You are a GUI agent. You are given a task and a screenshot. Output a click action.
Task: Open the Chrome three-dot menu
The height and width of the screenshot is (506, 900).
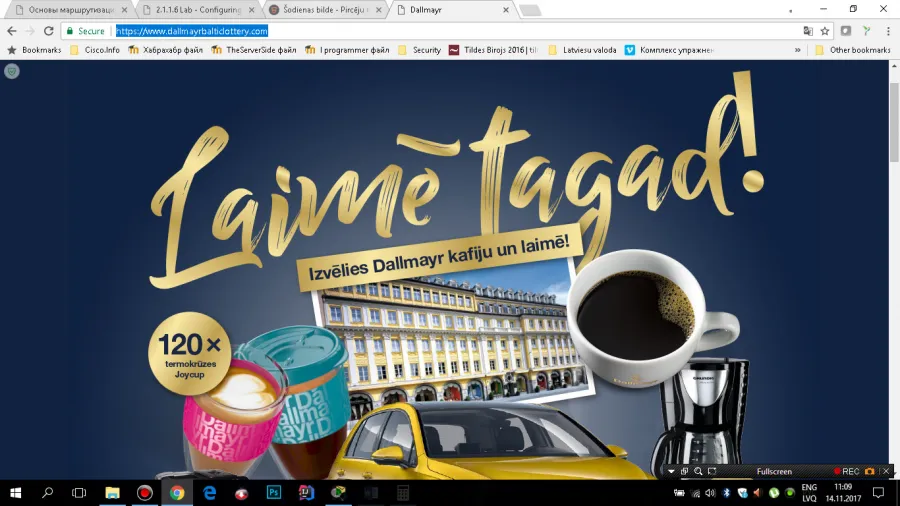click(x=887, y=31)
